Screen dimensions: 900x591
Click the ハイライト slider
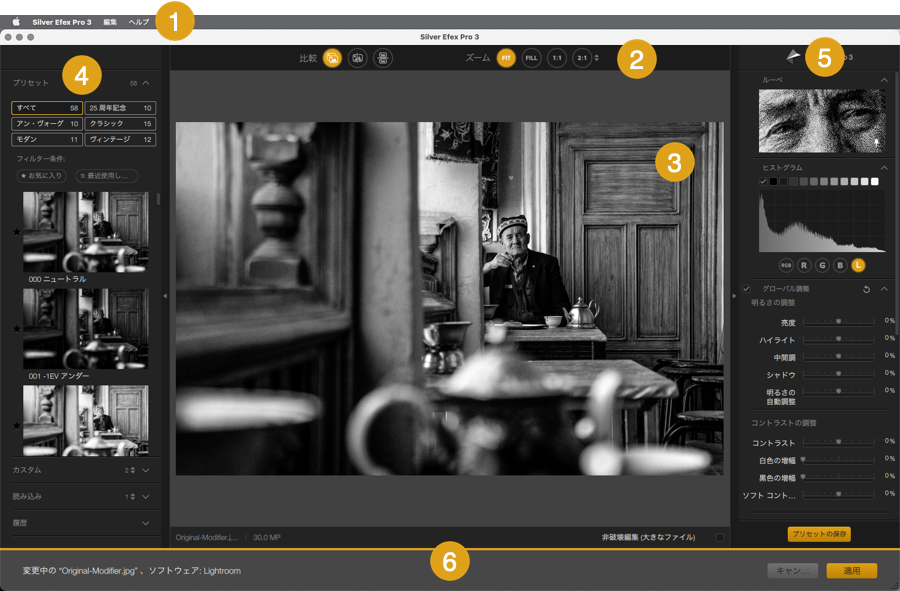(x=839, y=340)
